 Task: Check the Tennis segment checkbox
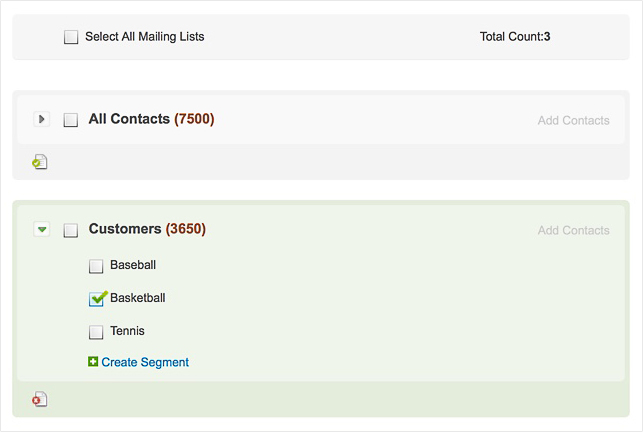(96, 332)
